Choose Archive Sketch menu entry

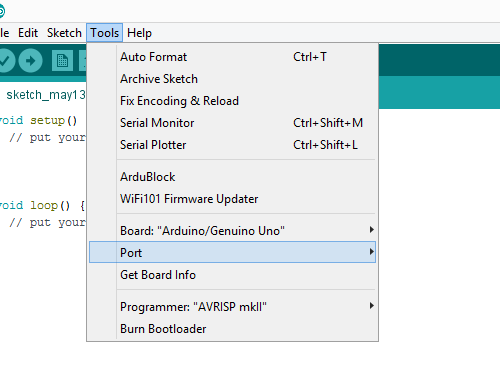tap(232, 79)
